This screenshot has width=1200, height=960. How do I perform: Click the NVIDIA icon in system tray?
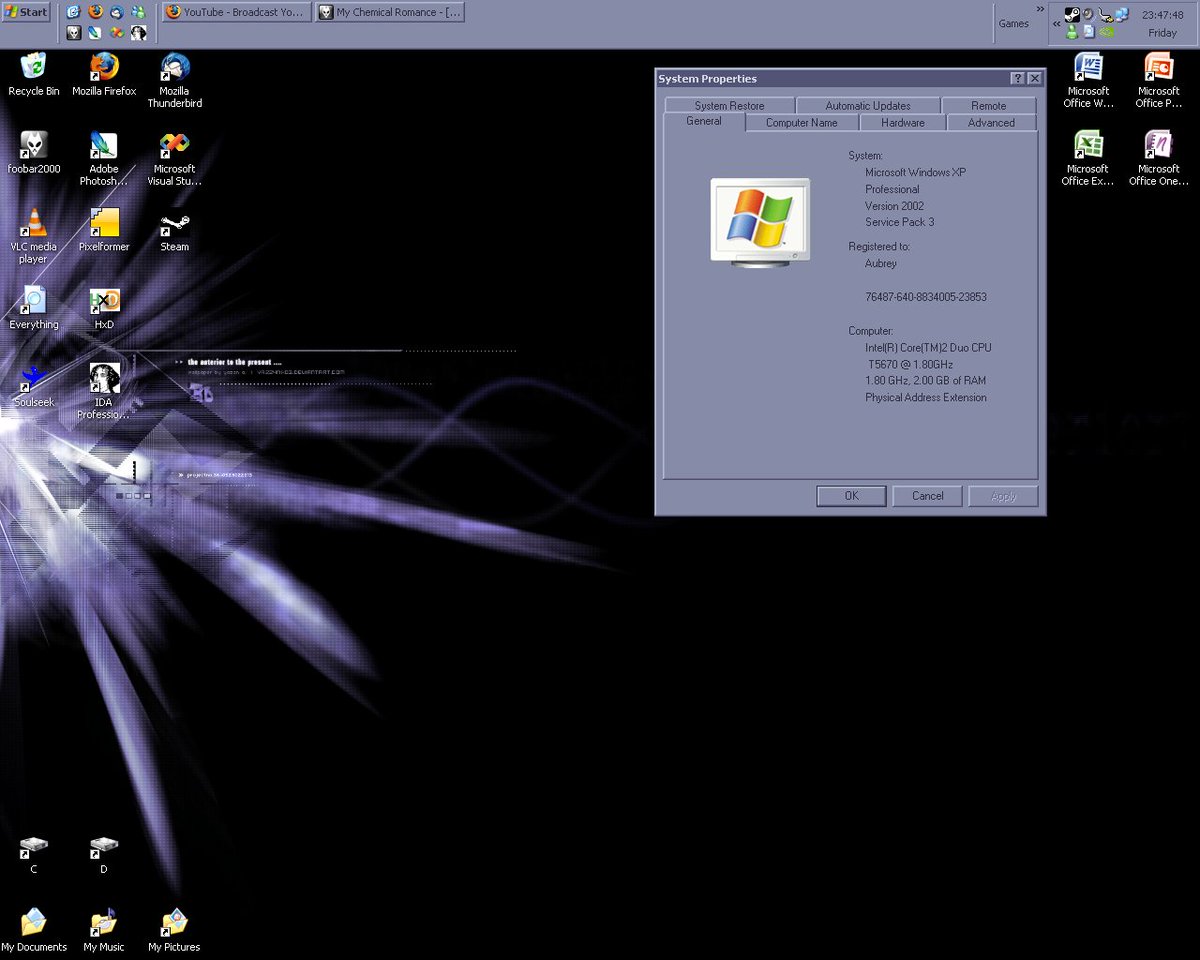(x=1107, y=32)
